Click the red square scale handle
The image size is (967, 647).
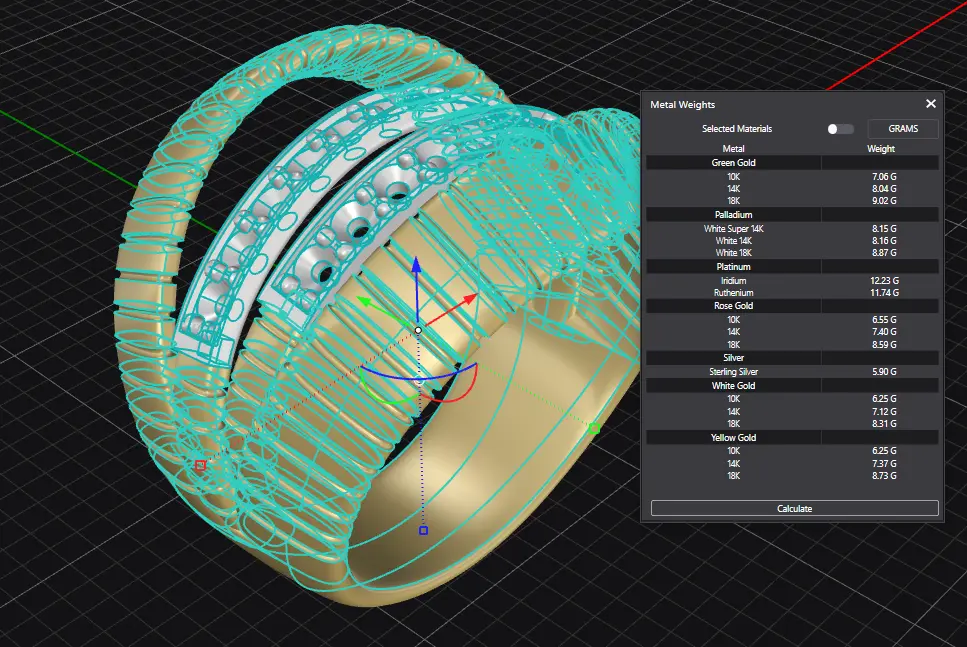click(200, 465)
